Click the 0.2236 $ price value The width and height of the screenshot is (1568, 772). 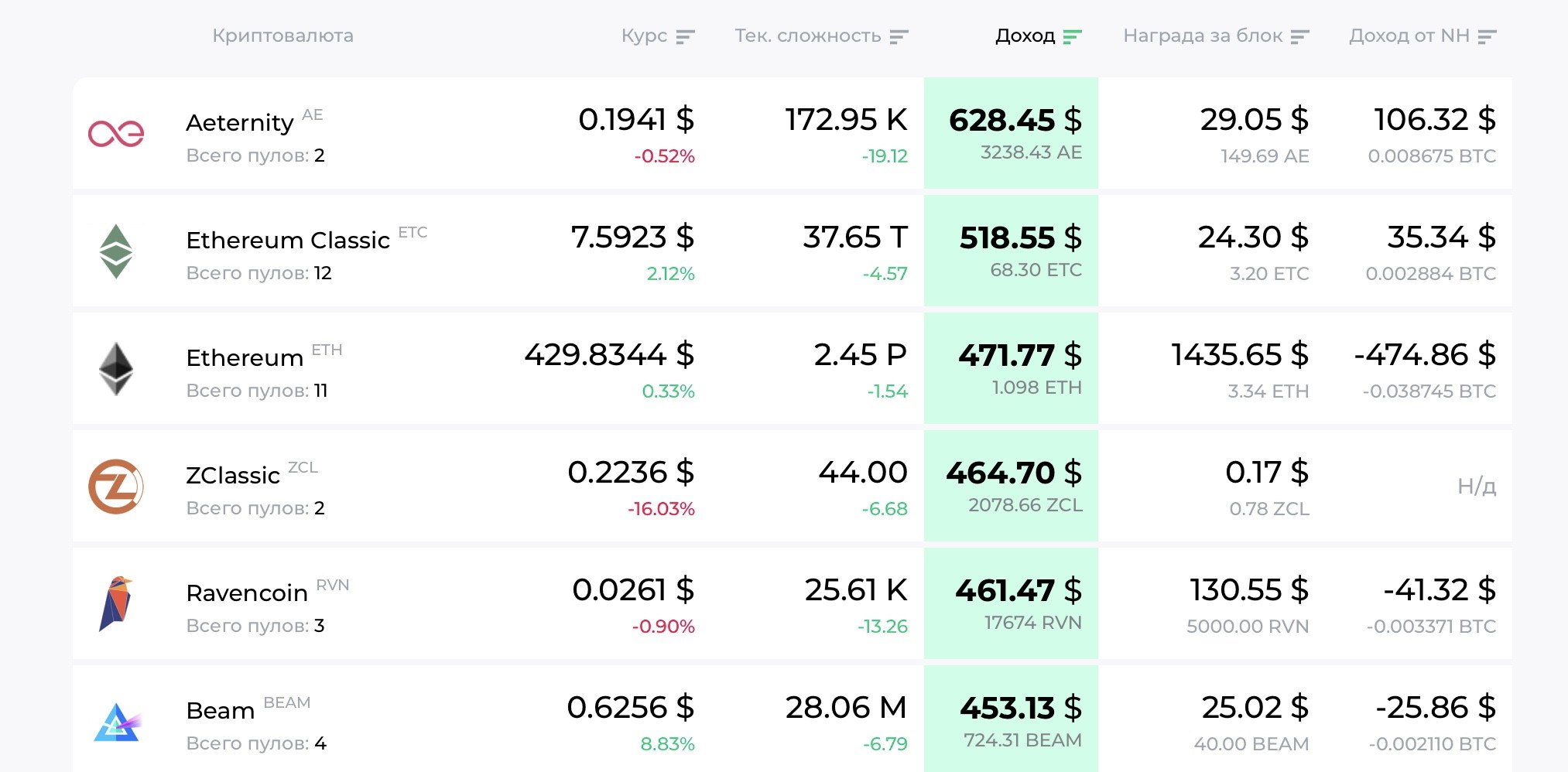tap(631, 473)
